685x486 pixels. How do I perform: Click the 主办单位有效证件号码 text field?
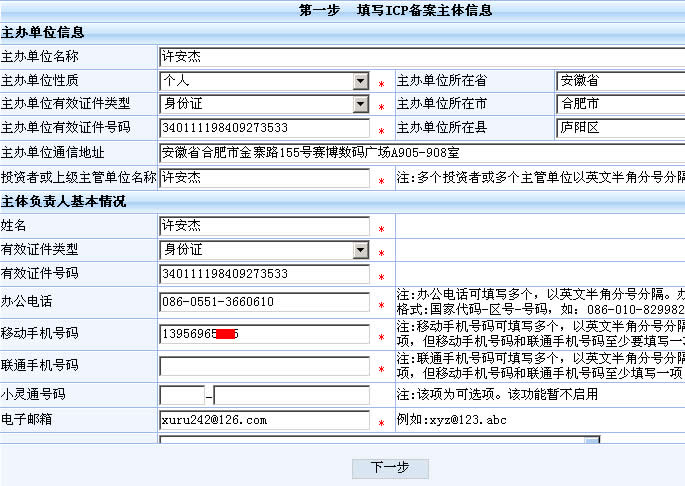[x=264, y=128]
